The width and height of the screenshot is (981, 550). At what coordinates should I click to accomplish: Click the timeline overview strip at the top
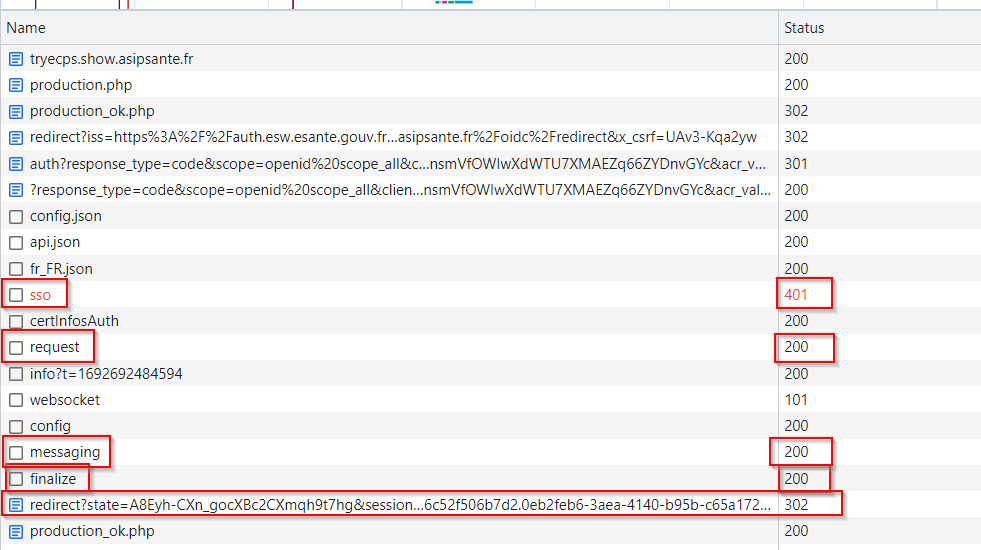coord(490,4)
